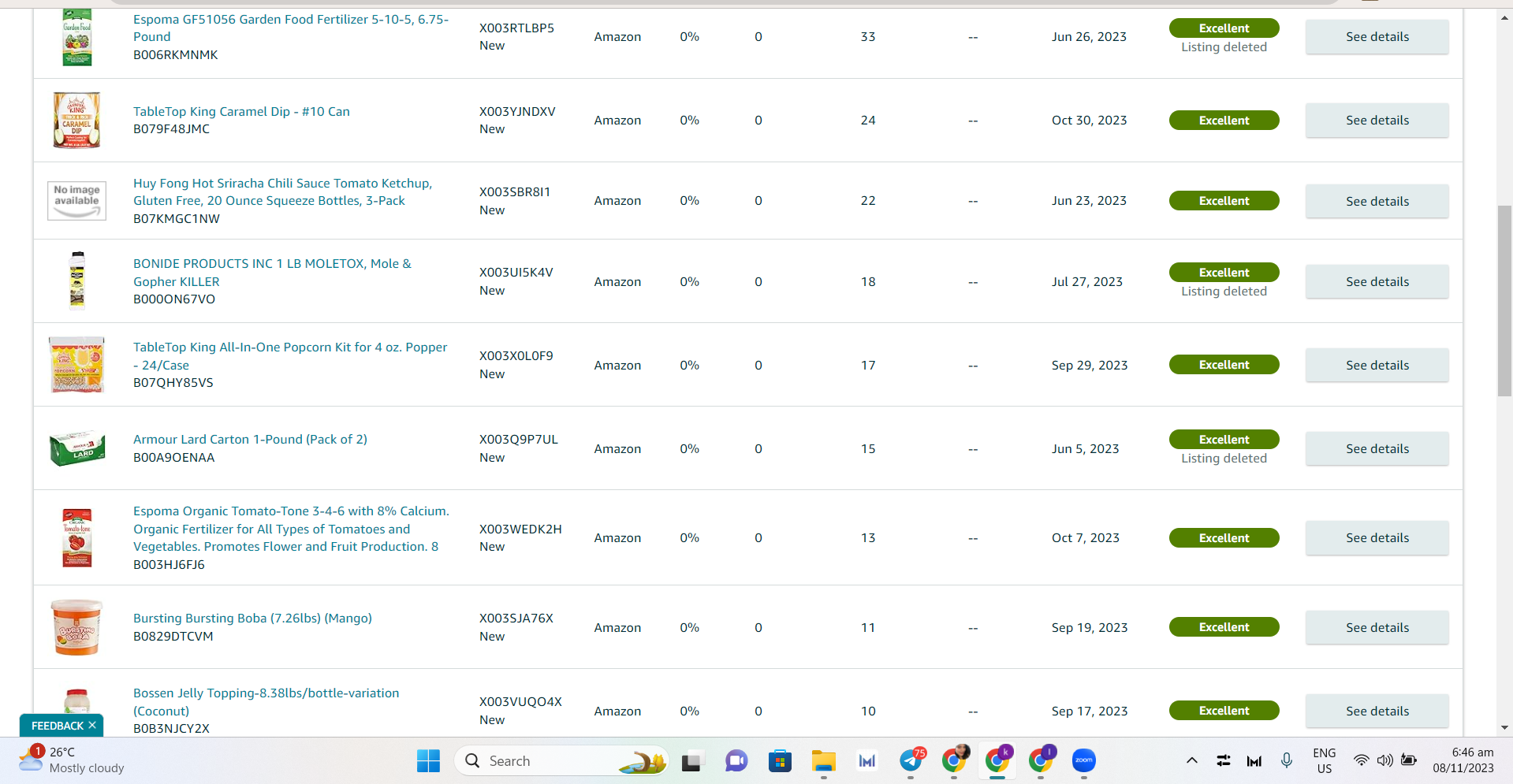Select ASIN B0829DTCVM text
This screenshot has height=784, width=1513.
coord(173,636)
